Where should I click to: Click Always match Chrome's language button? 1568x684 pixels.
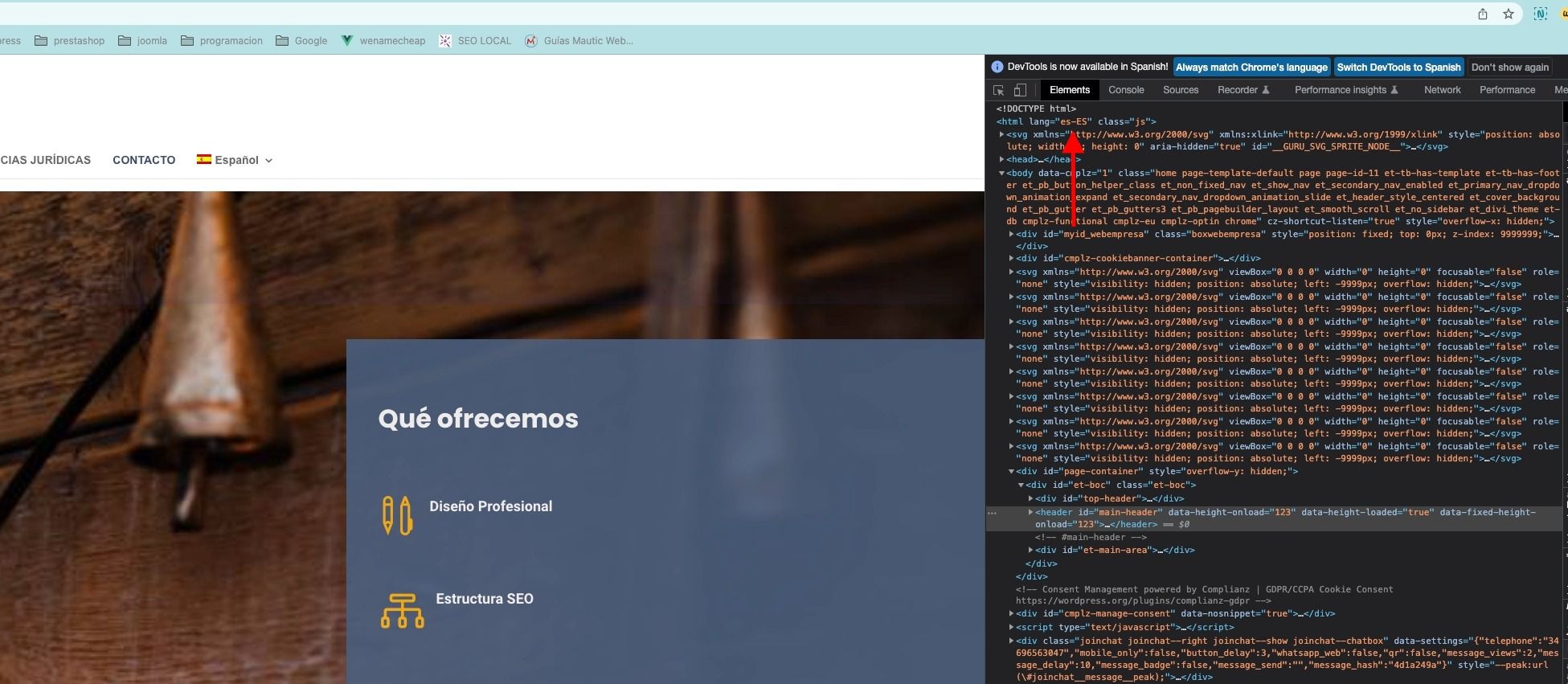1251,68
